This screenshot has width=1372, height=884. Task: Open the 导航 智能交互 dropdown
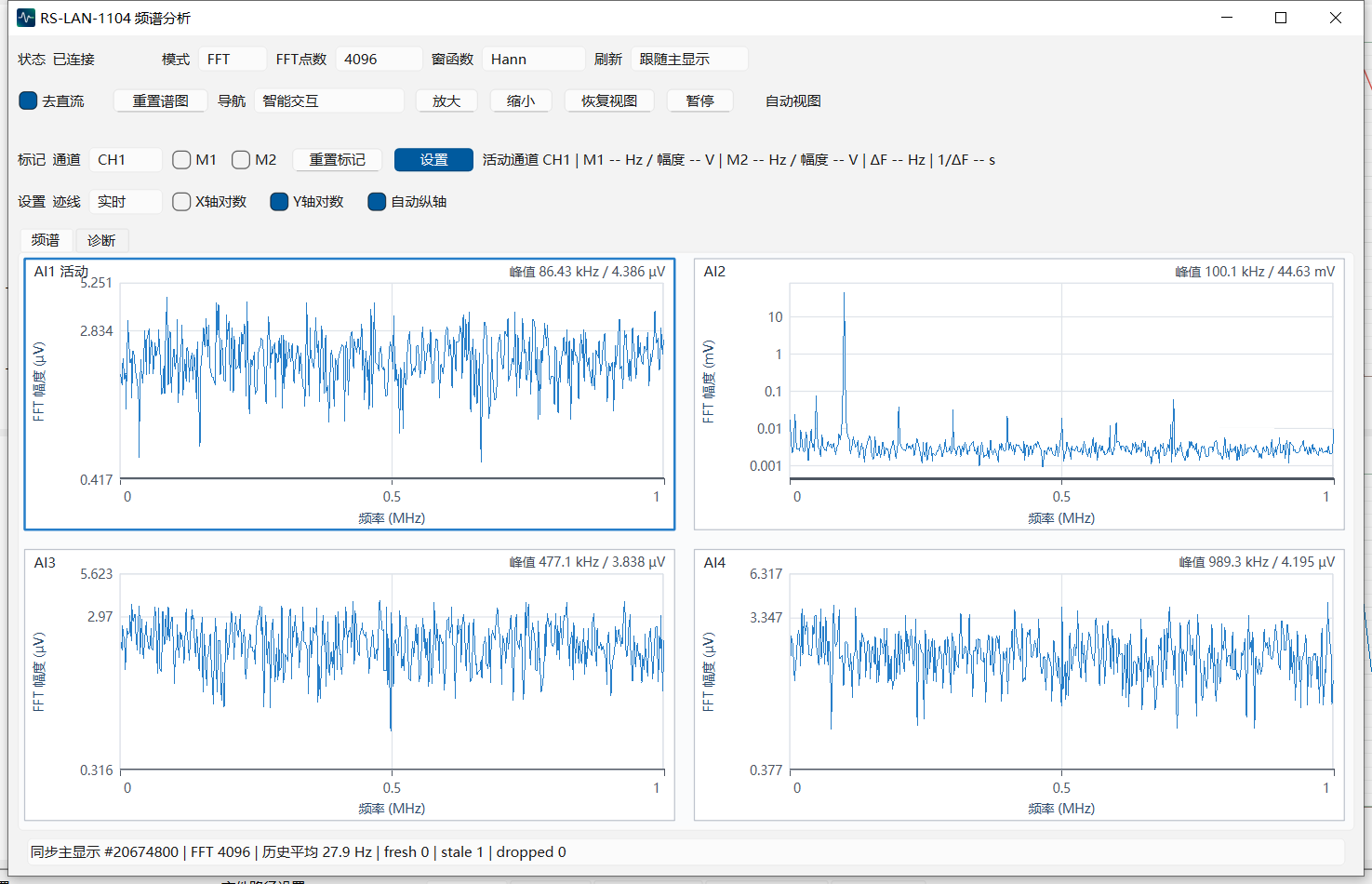coord(329,101)
